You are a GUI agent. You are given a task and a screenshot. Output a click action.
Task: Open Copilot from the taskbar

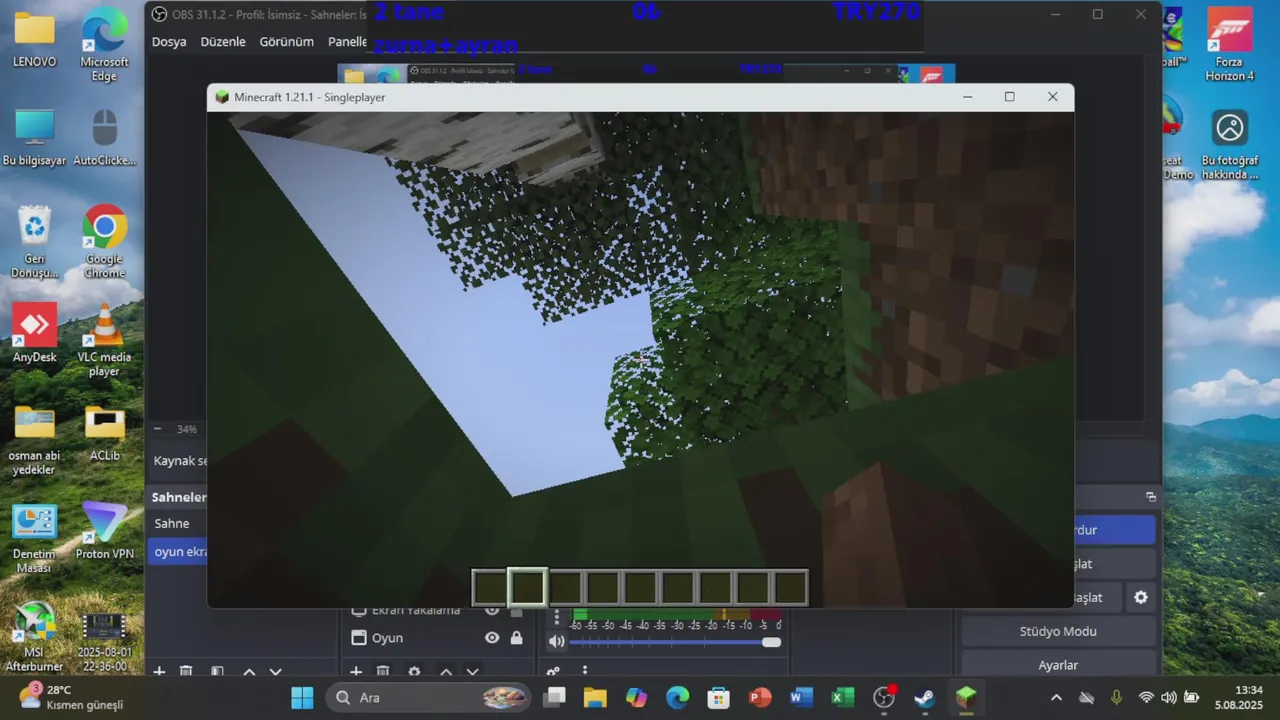pyautogui.click(x=636, y=697)
